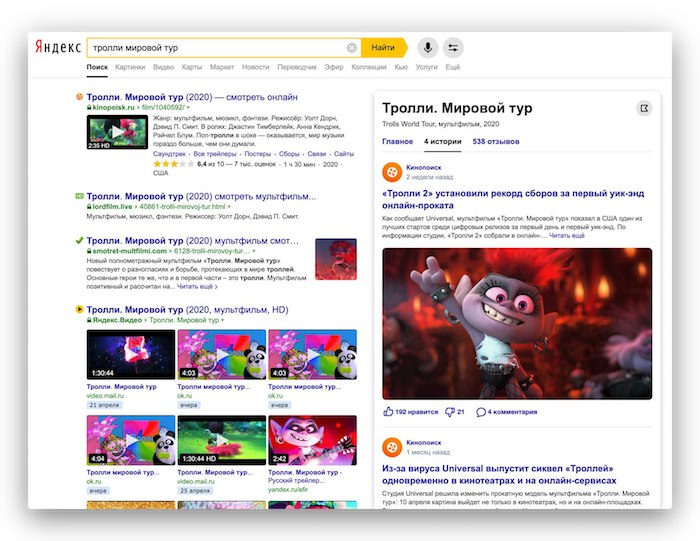This screenshot has width=700, height=541.
Task: Click Кинопоиск source name on first story
Action: coord(424,167)
